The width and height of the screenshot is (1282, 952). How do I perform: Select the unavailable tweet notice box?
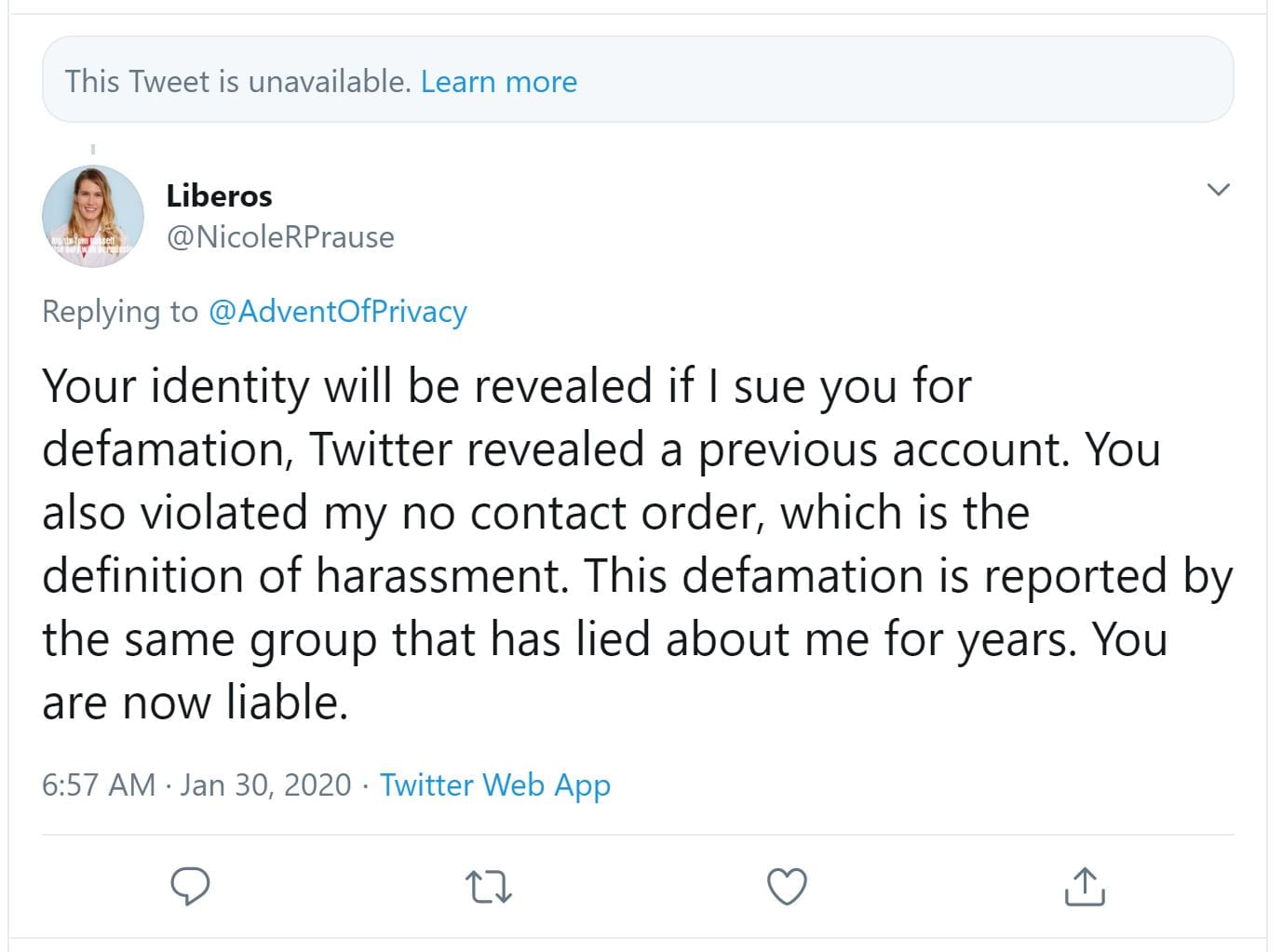(x=838, y=80)
